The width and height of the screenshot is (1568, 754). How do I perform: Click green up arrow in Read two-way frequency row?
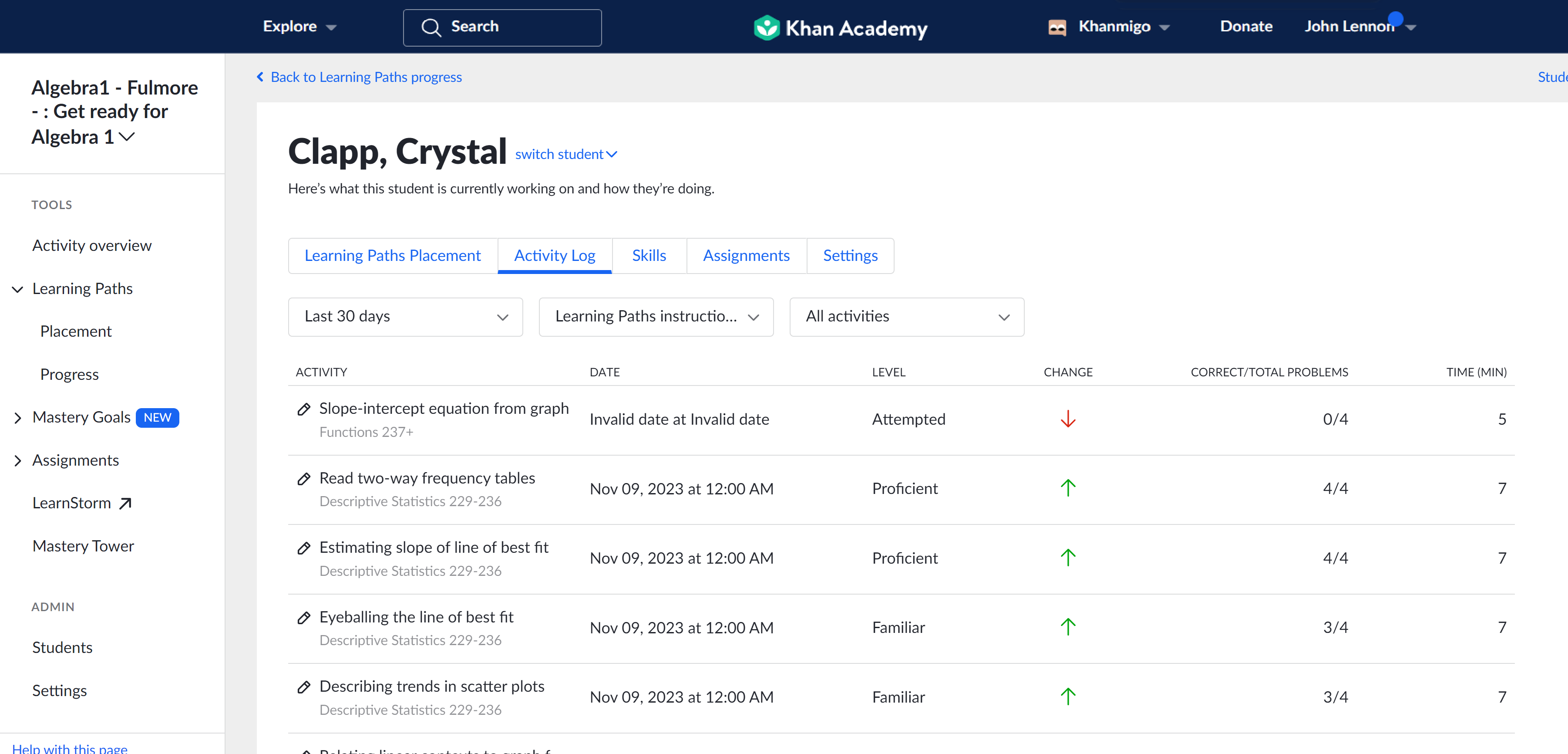coord(1068,488)
